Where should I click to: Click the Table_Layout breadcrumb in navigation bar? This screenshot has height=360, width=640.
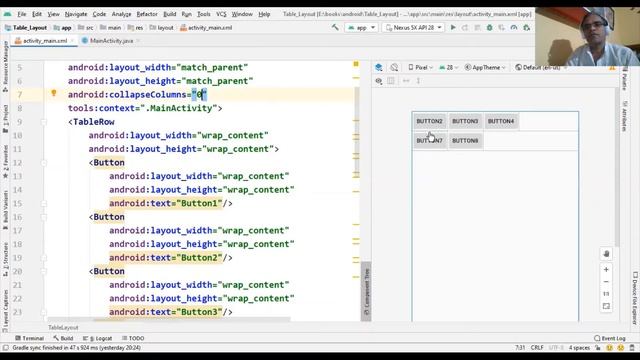pos(26,28)
